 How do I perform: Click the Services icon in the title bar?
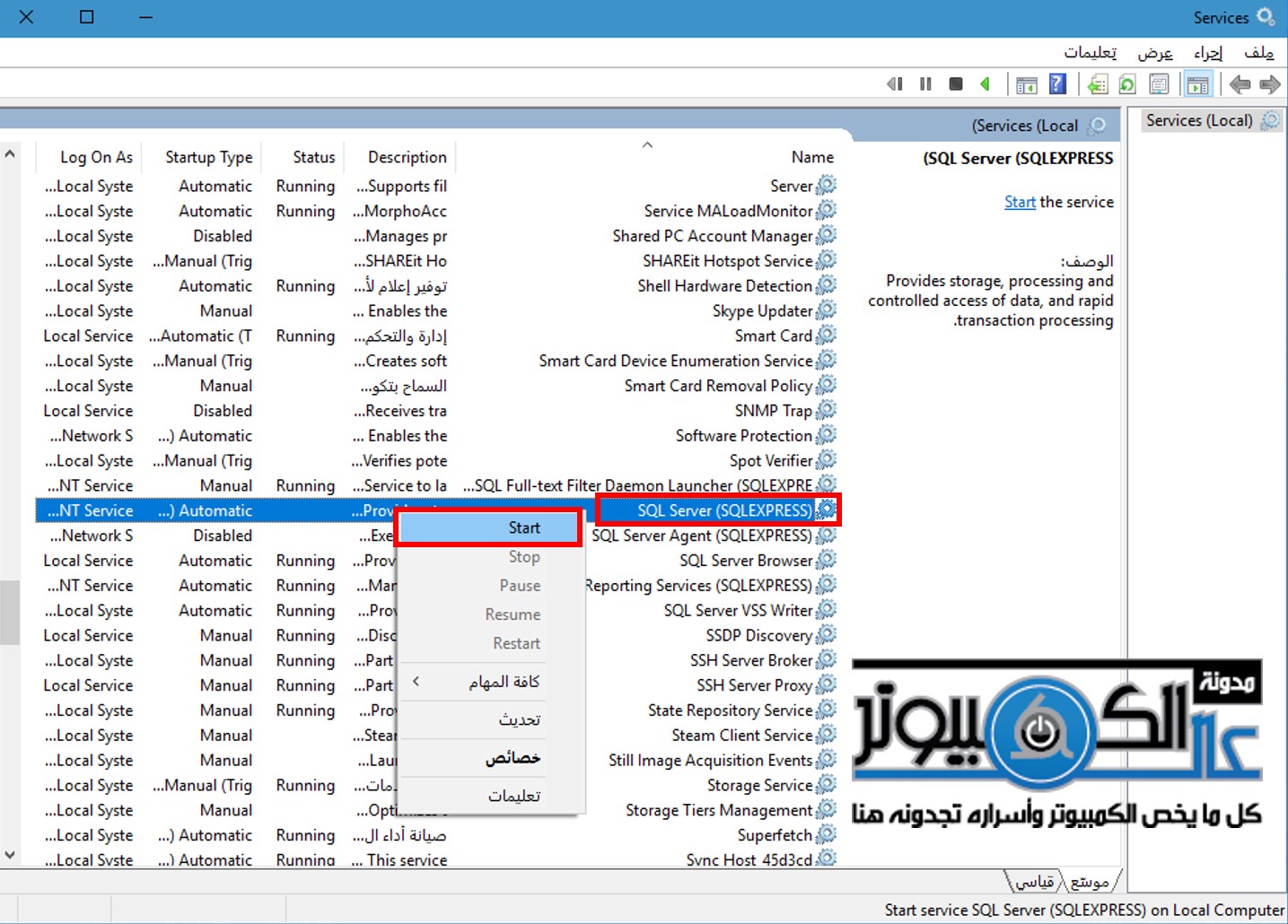(1266, 17)
